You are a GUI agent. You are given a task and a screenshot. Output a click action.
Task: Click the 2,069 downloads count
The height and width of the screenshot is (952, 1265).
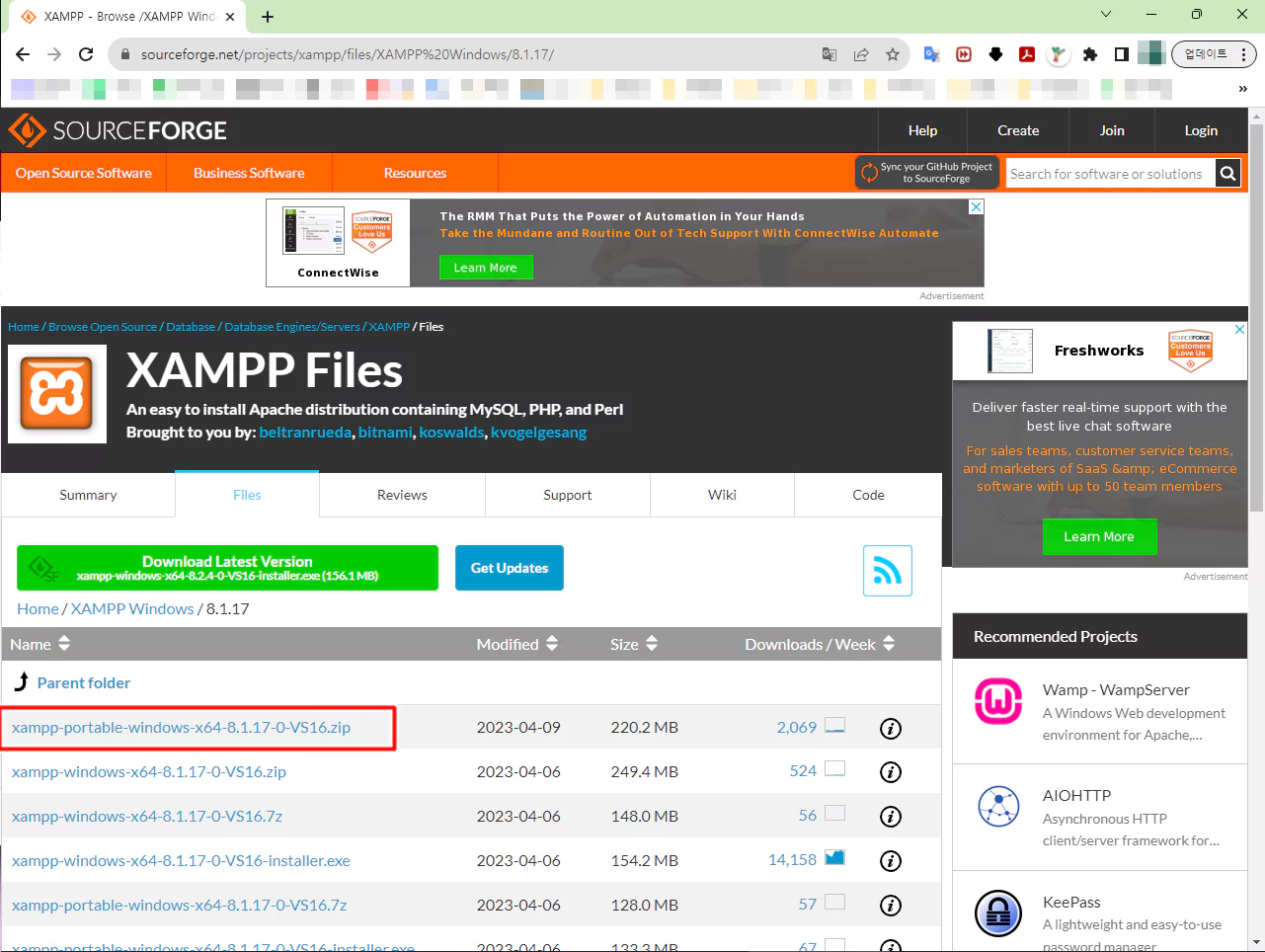pos(797,728)
